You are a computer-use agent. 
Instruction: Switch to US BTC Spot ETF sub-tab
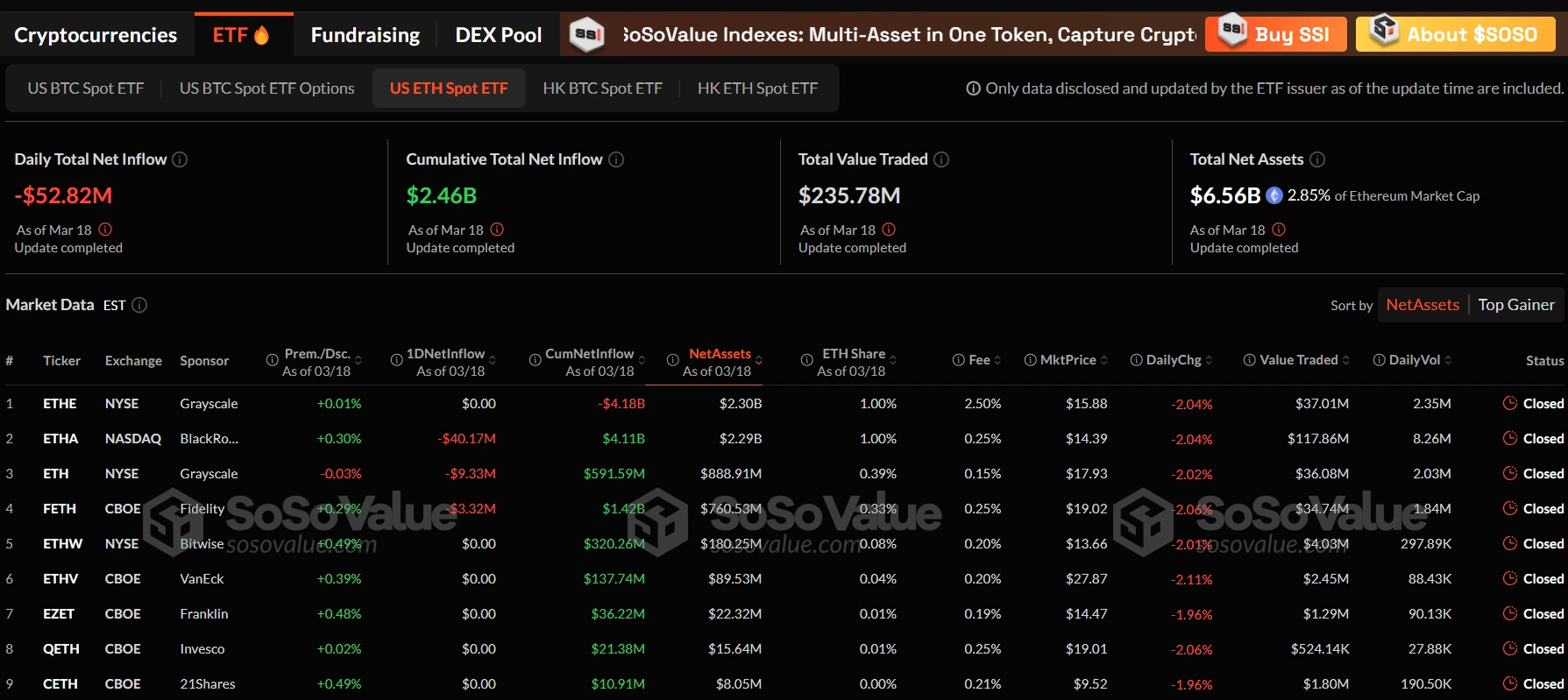[85, 88]
